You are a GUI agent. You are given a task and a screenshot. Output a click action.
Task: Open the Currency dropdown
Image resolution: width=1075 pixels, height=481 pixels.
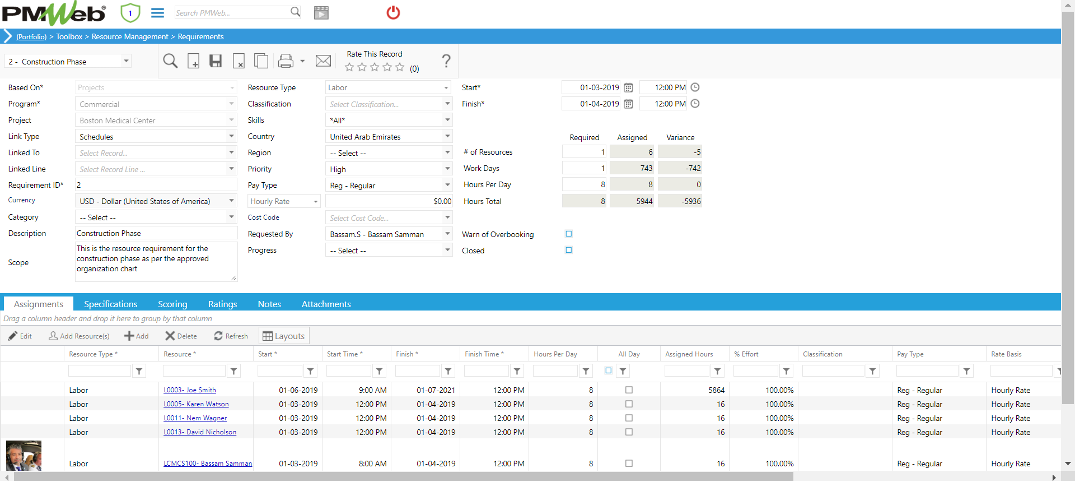(x=231, y=201)
